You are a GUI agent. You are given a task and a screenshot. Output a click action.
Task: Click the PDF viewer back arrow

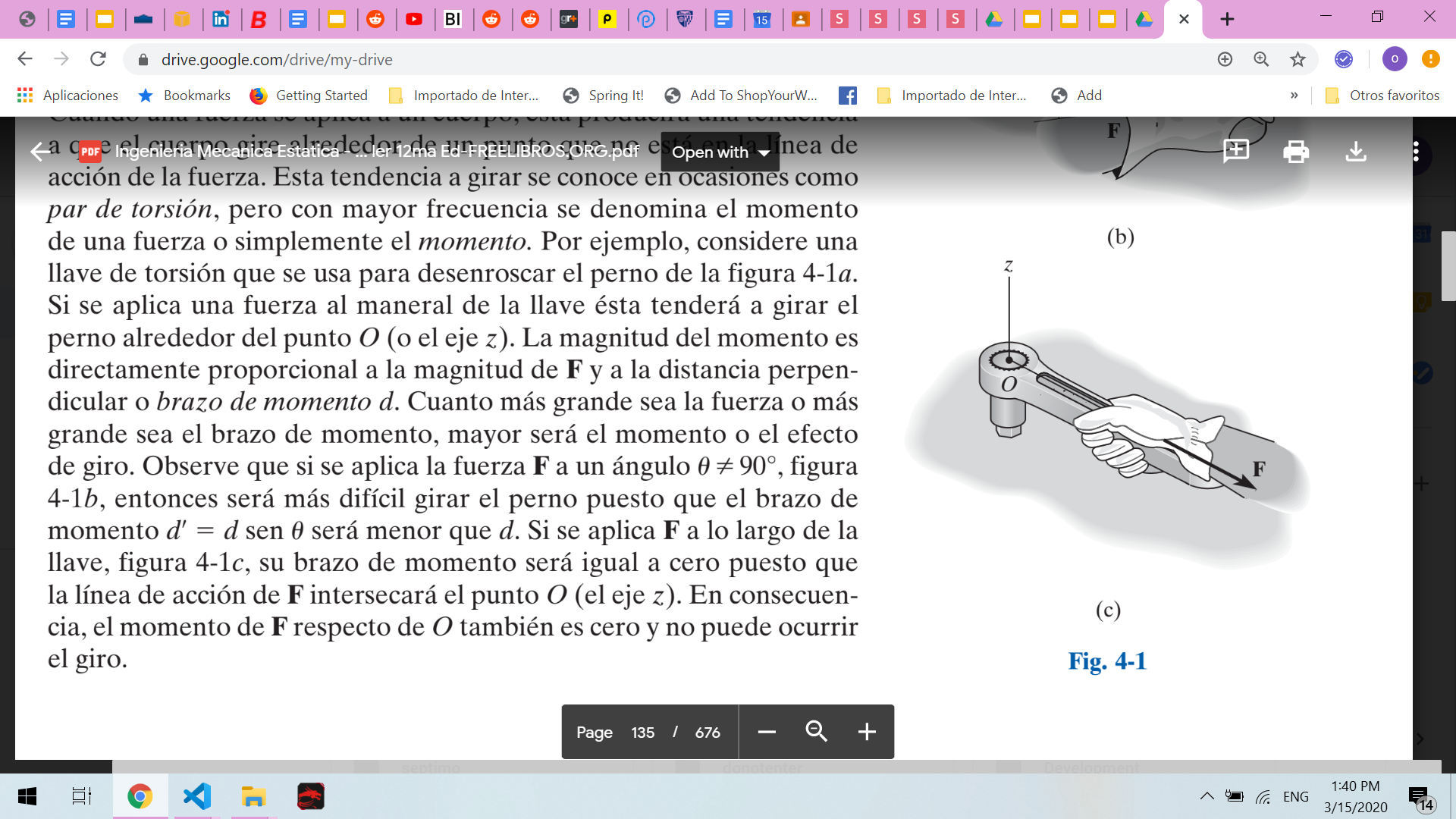(39, 152)
